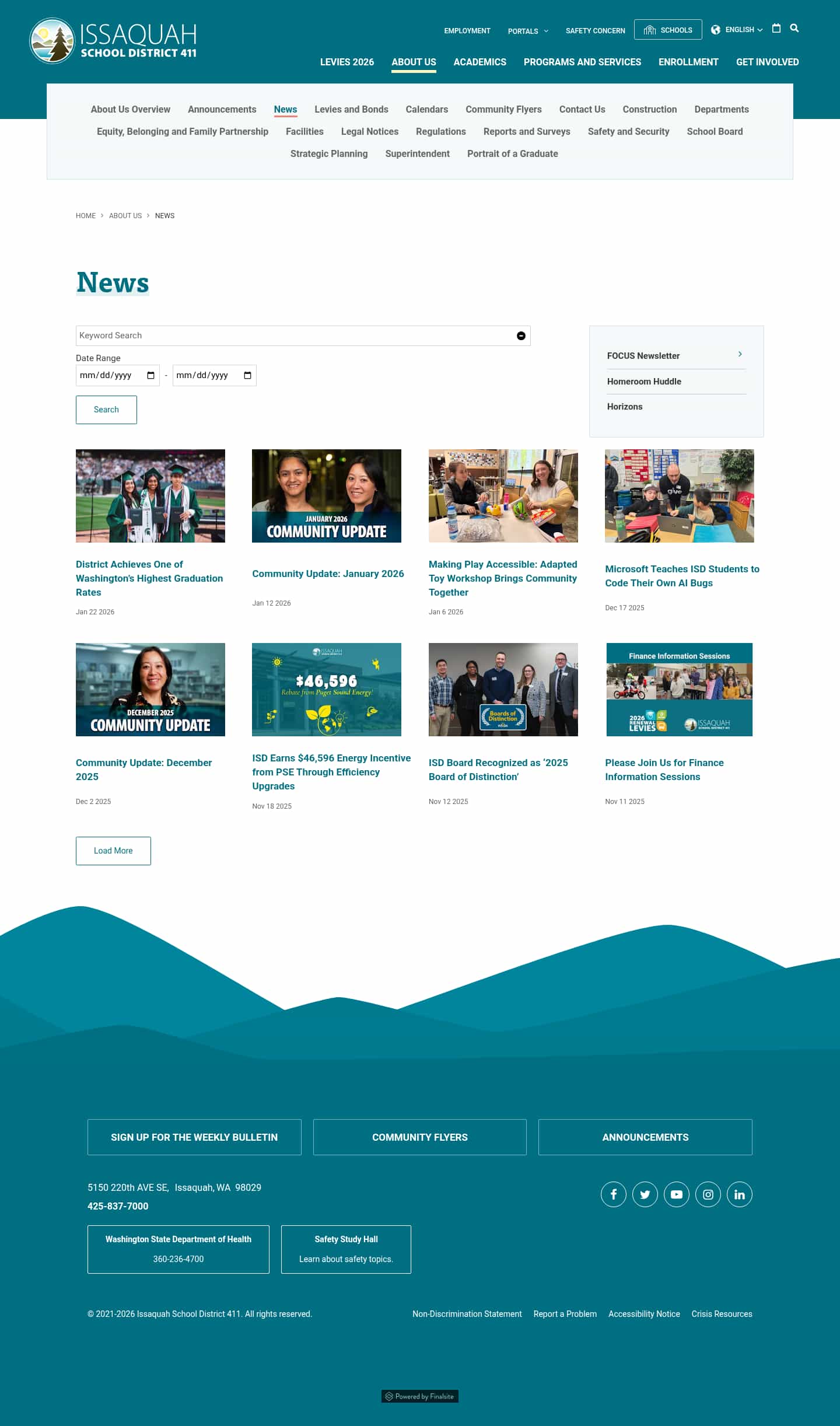Focus the Keyword Search field
The width and height of the screenshot is (840, 1426).
[x=303, y=335]
